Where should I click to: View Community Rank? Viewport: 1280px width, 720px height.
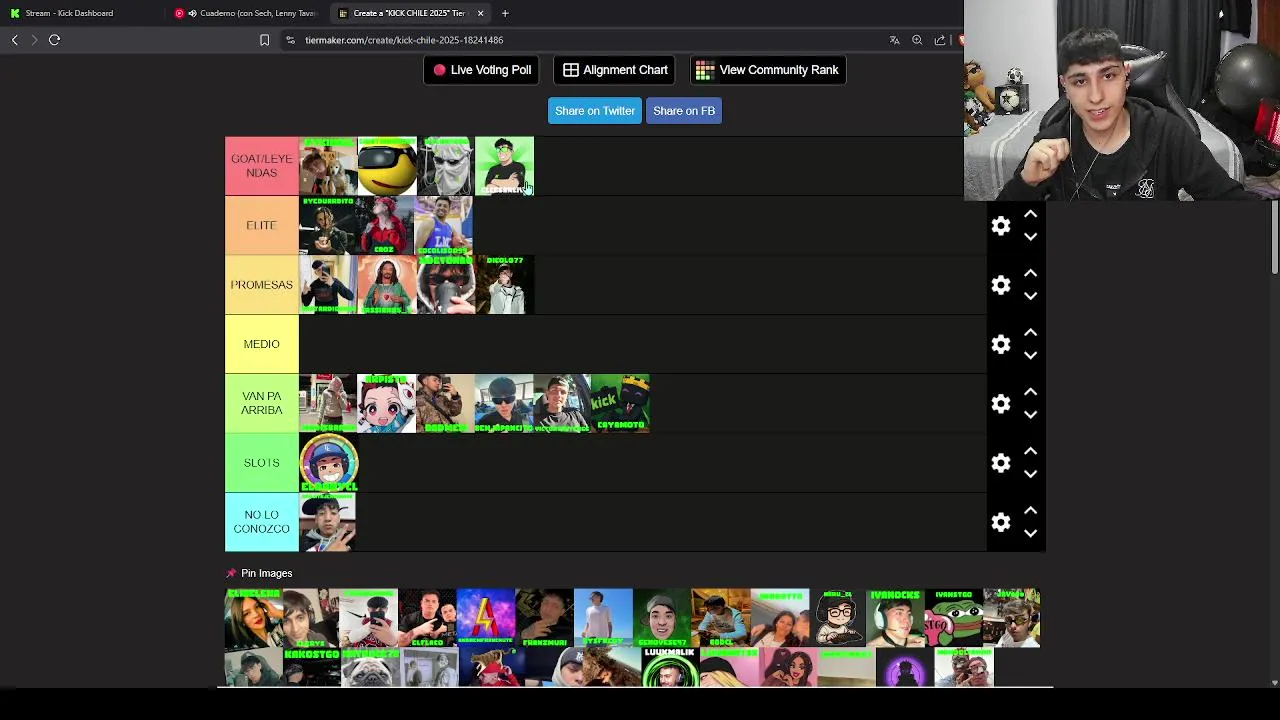point(767,70)
